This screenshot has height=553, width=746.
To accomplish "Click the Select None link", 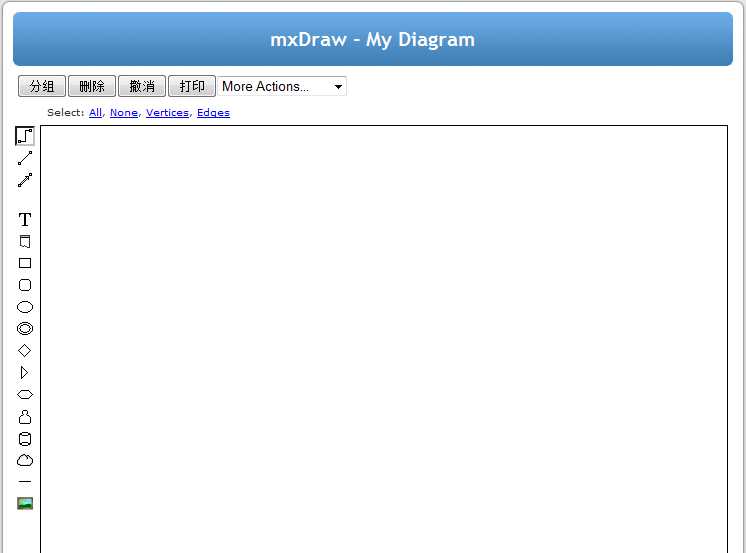I will [x=124, y=113].
